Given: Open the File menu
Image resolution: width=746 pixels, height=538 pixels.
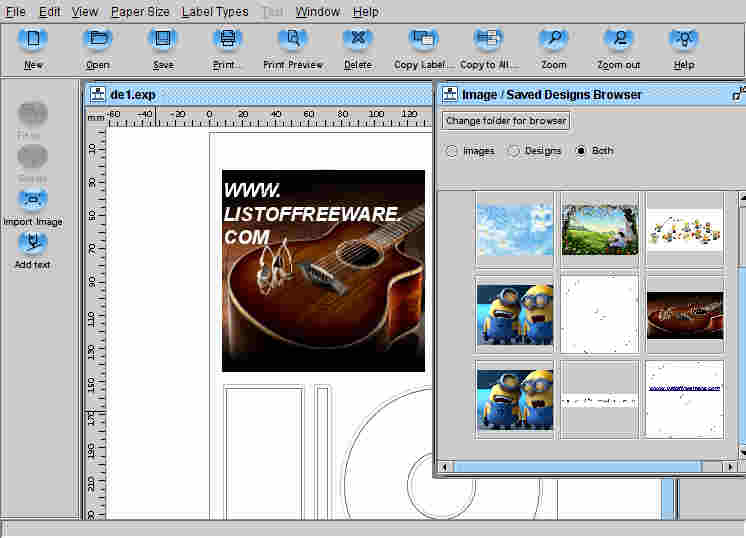Looking at the screenshot, I should pyautogui.click(x=15, y=11).
